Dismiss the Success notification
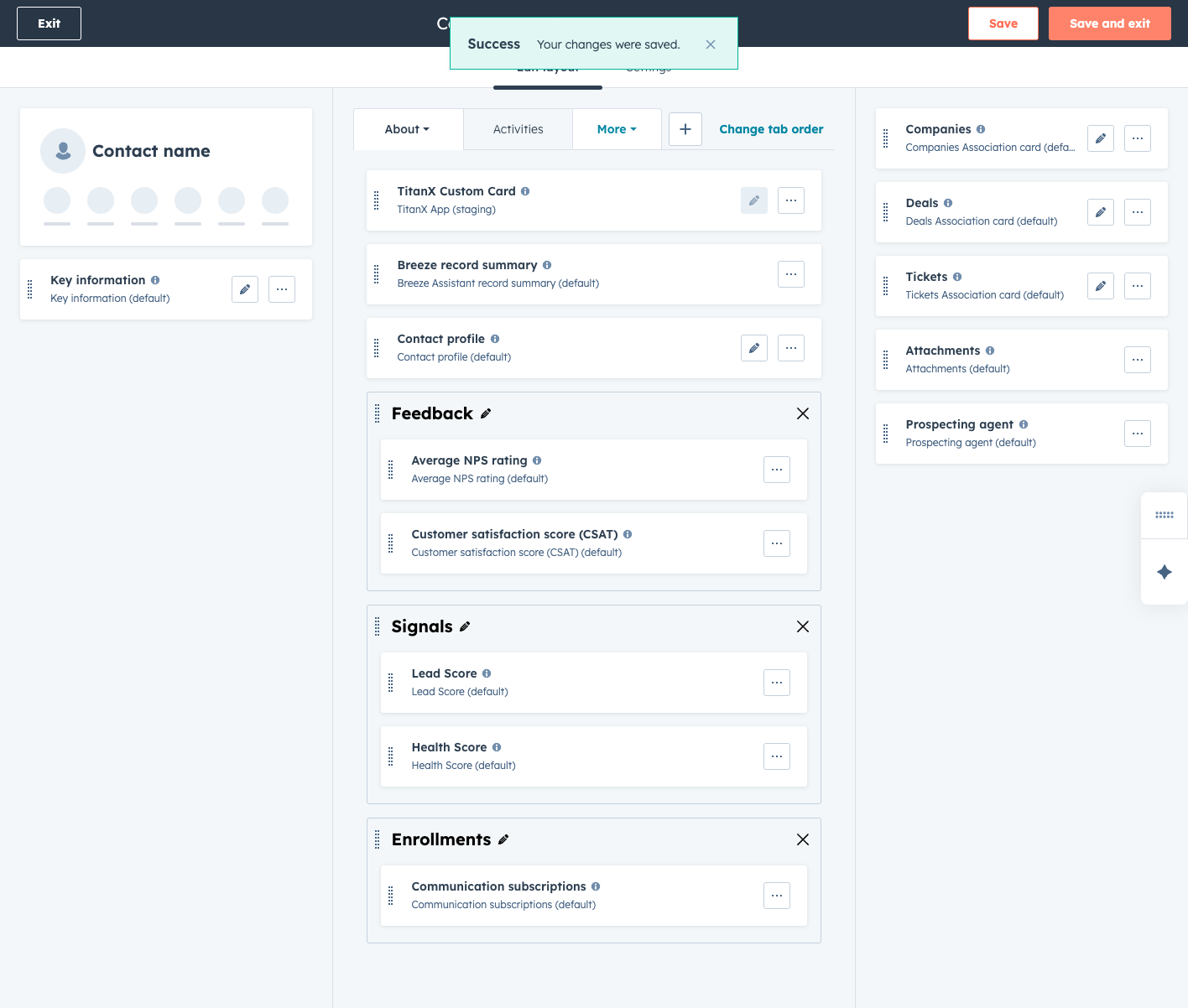 (x=711, y=44)
